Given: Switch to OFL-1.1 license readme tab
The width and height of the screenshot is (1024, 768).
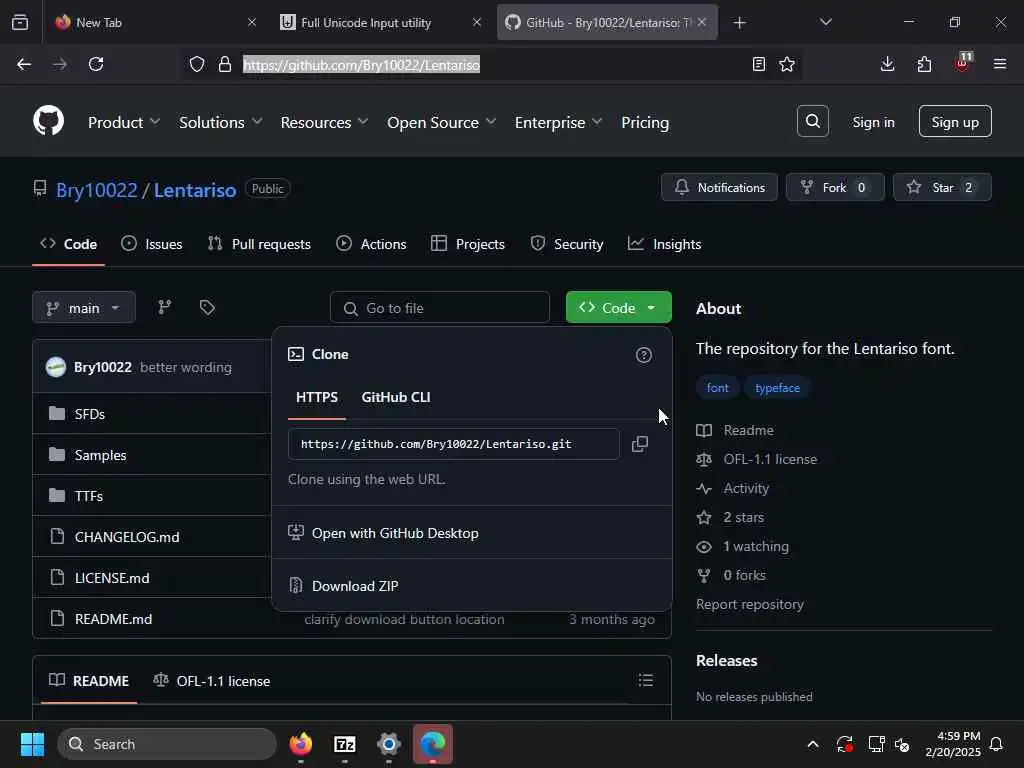Looking at the screenshot, I should (x=212, y=680).
